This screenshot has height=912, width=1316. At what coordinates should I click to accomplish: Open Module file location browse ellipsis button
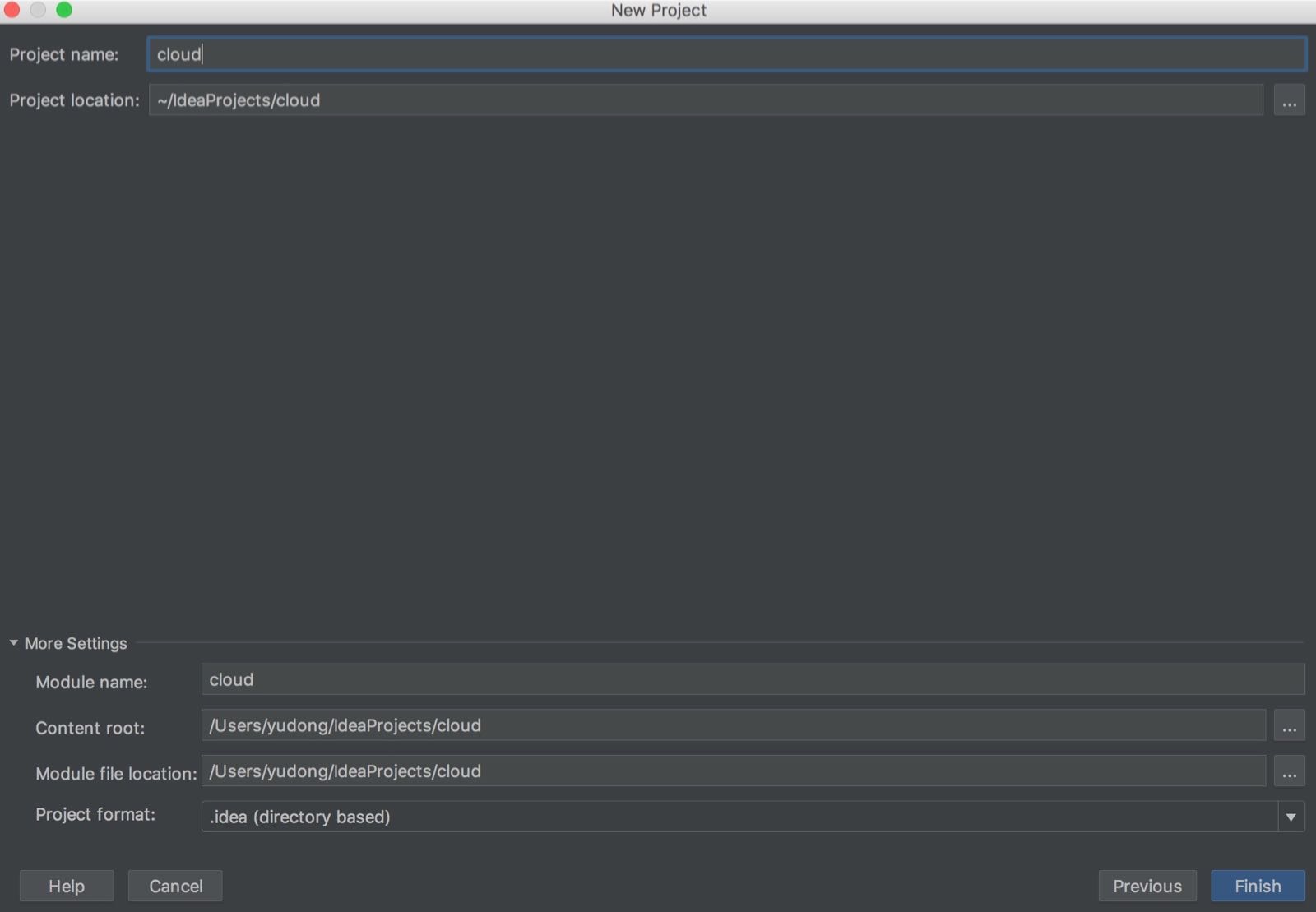(x=1289, y=772)
